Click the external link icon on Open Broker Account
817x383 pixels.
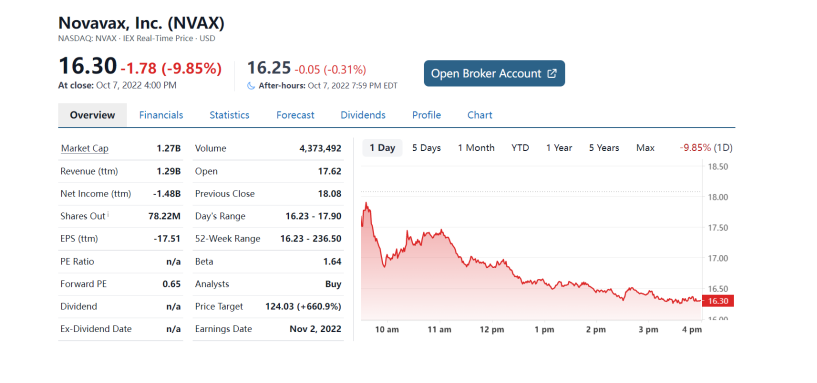tap(552, 73)
